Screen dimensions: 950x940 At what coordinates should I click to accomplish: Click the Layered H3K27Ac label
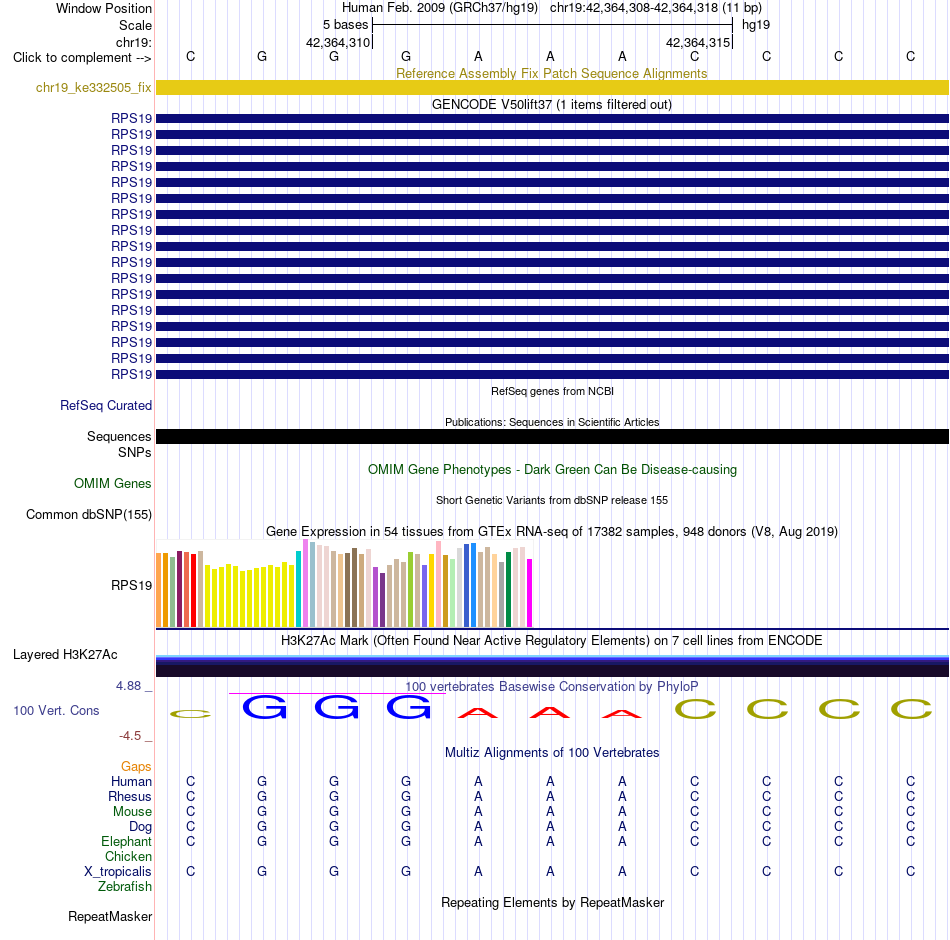(x=65, y=655)
